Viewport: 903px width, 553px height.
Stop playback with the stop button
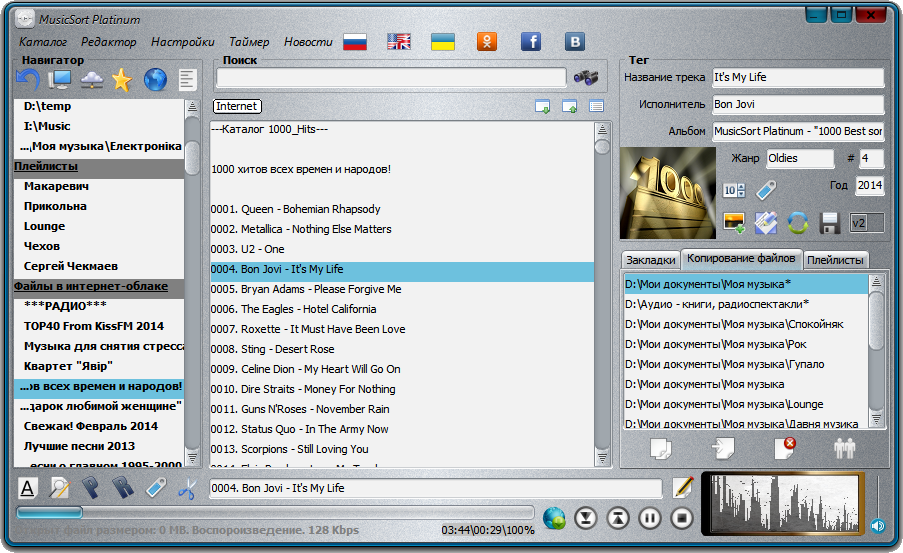click(682, 518)
